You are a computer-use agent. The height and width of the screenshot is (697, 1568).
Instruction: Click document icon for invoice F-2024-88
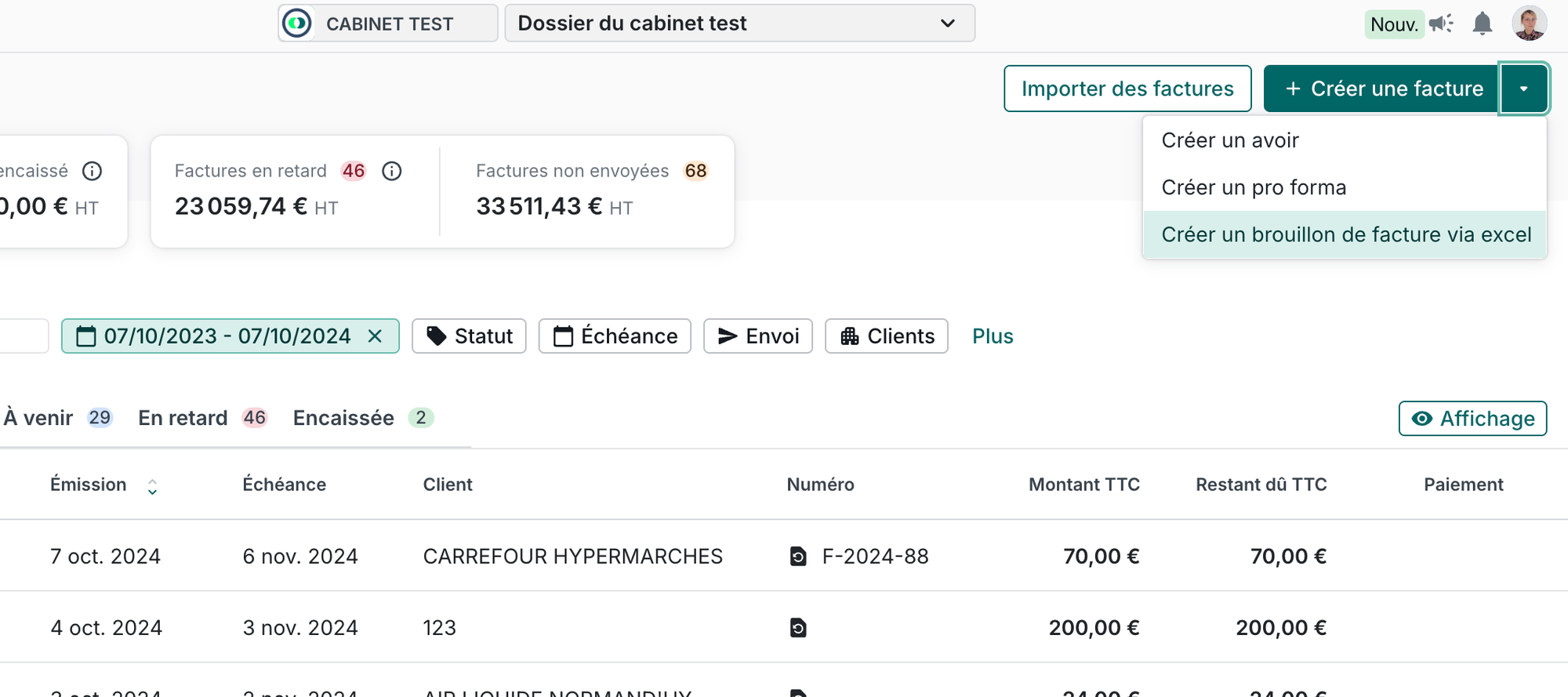(x=798, y=557)
